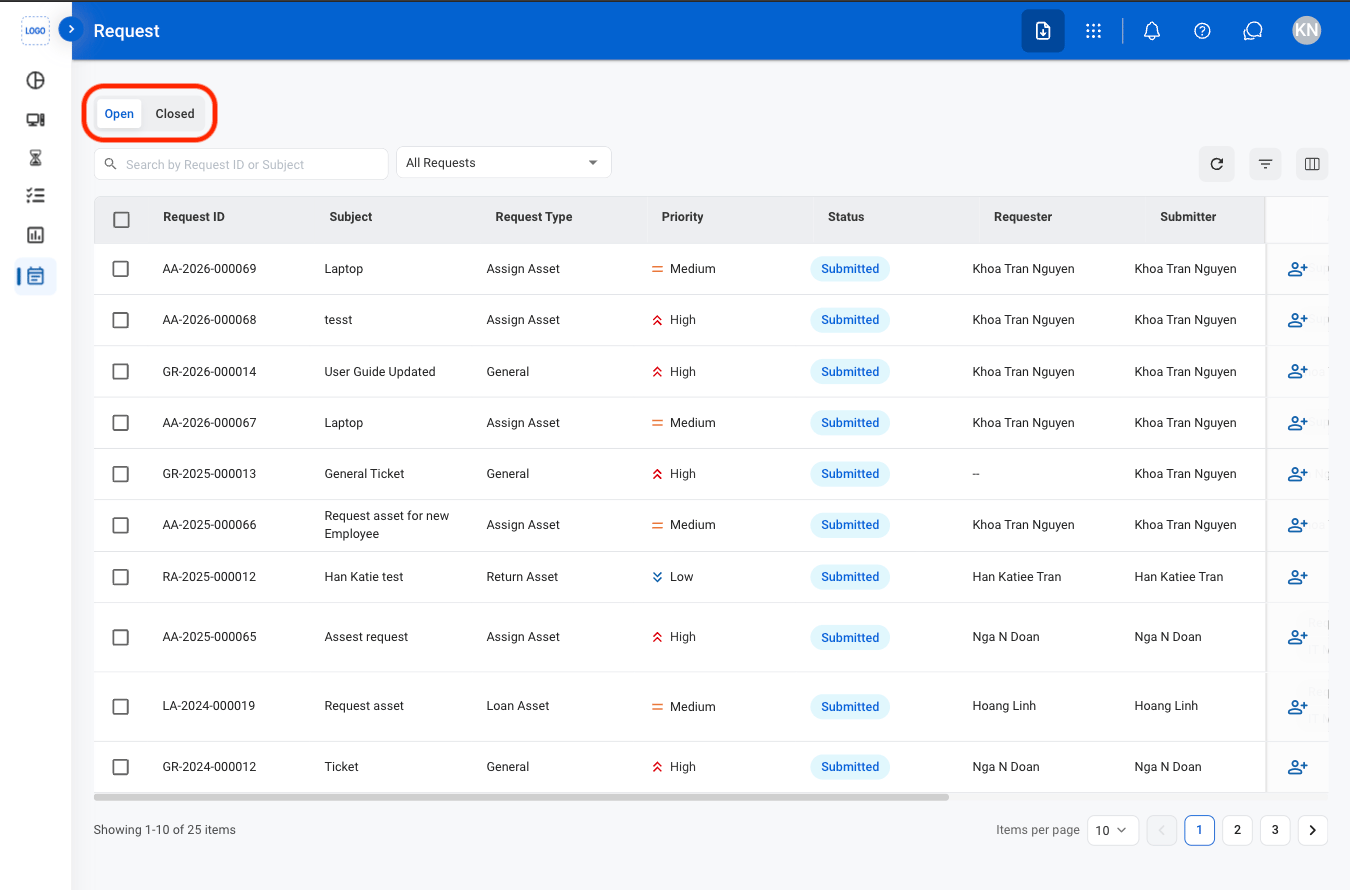Go to page 2 of results
Screen dimensions: 1350x890
[1237, 830]
